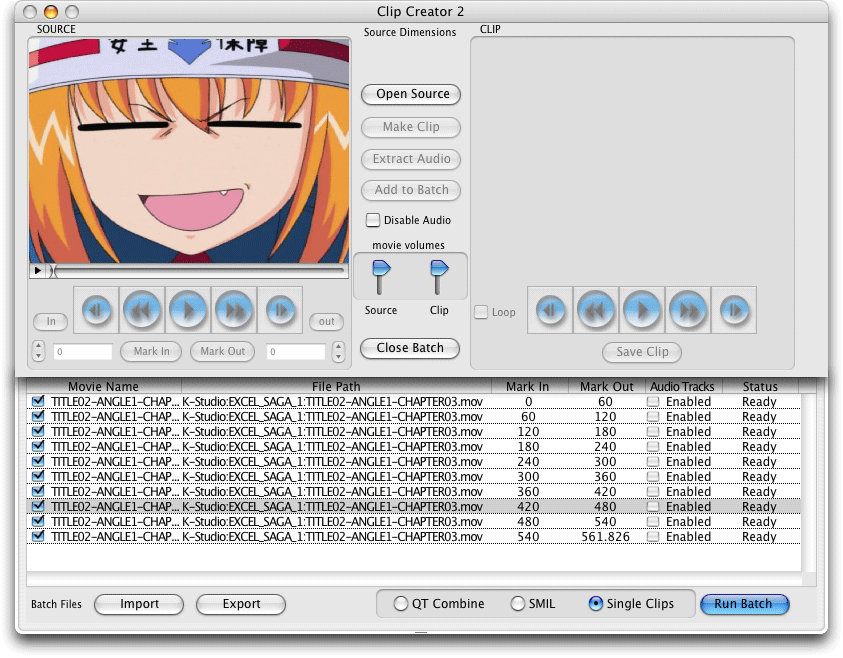843x658 pixels.
Task: Rewind the source movie
Action: [142, 310]
